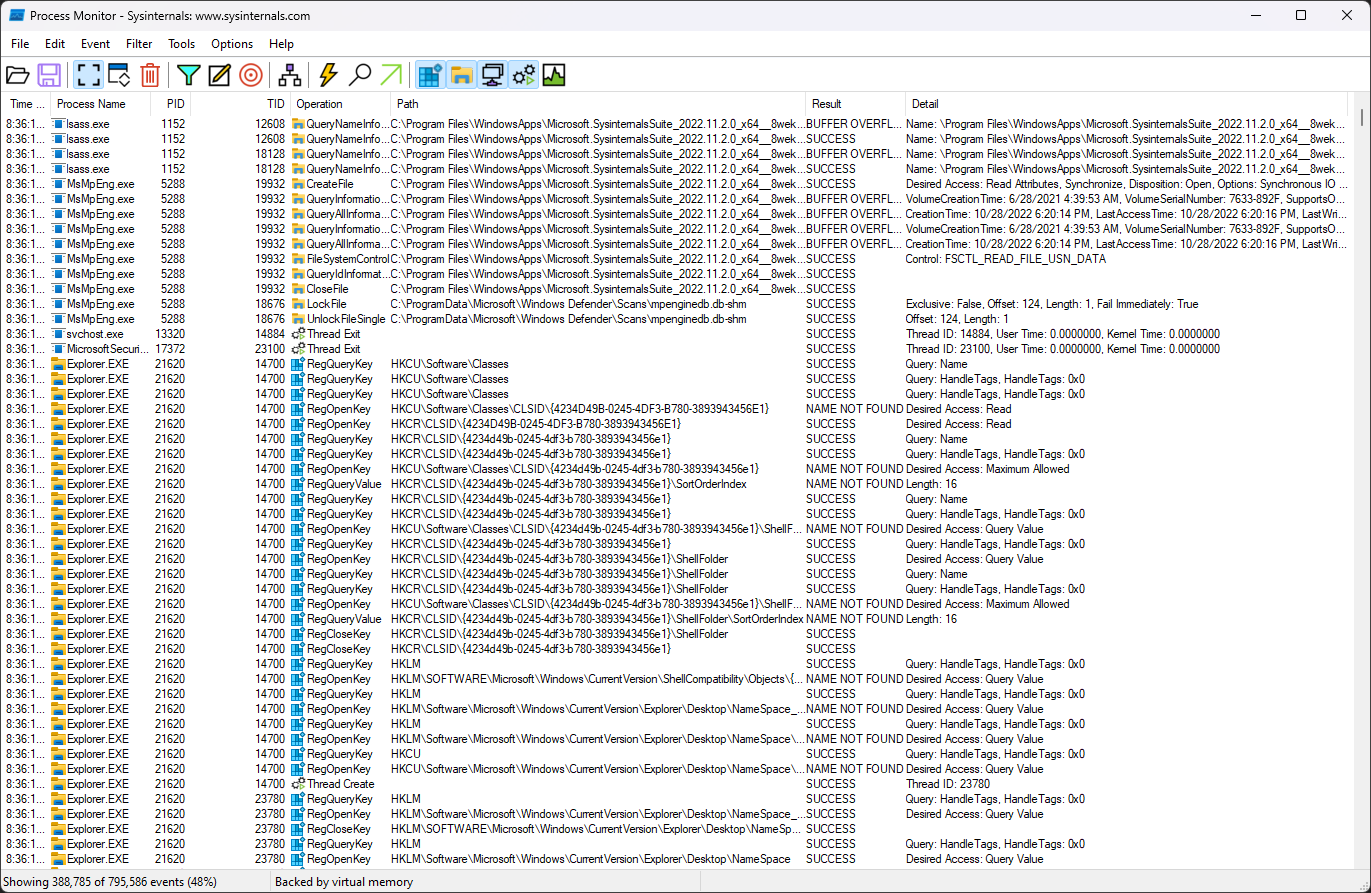Viewport: 1371px width, 893px height.
Task: Click detail starting 'Exclusive: False, Offset: 124'
Action: [x=1052, y=304]
